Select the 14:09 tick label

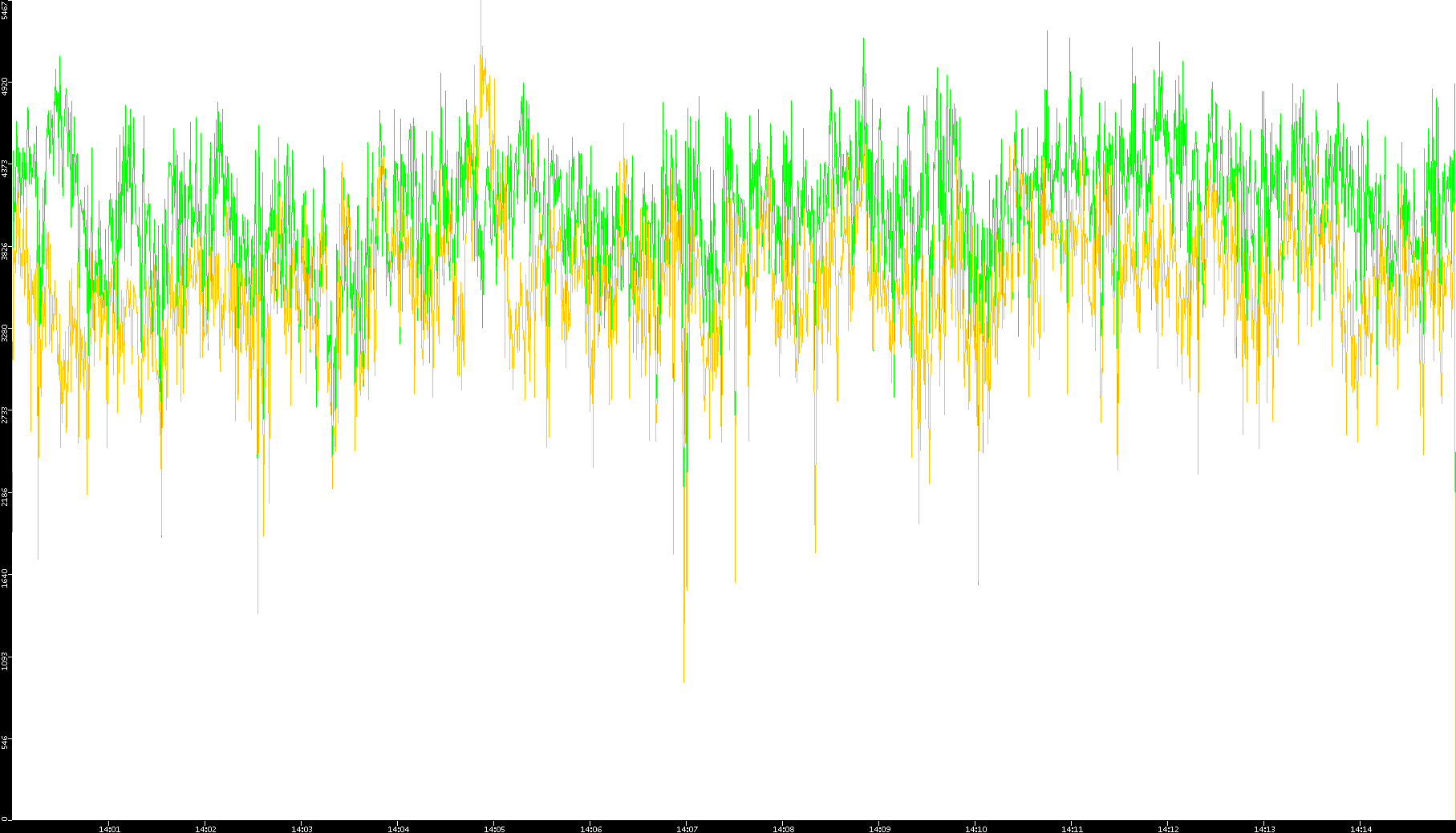pos(879,829)
